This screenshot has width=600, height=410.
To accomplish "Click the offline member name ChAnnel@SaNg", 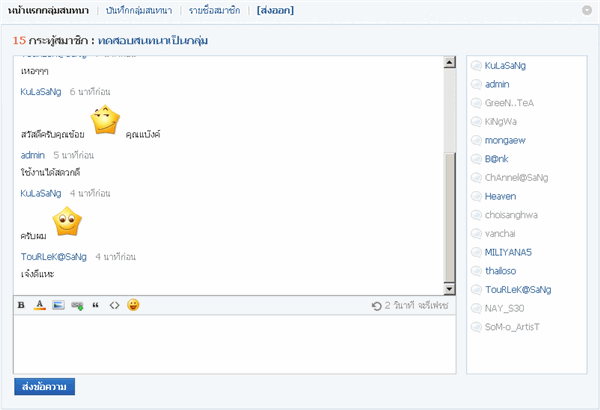I will (517, 178).
